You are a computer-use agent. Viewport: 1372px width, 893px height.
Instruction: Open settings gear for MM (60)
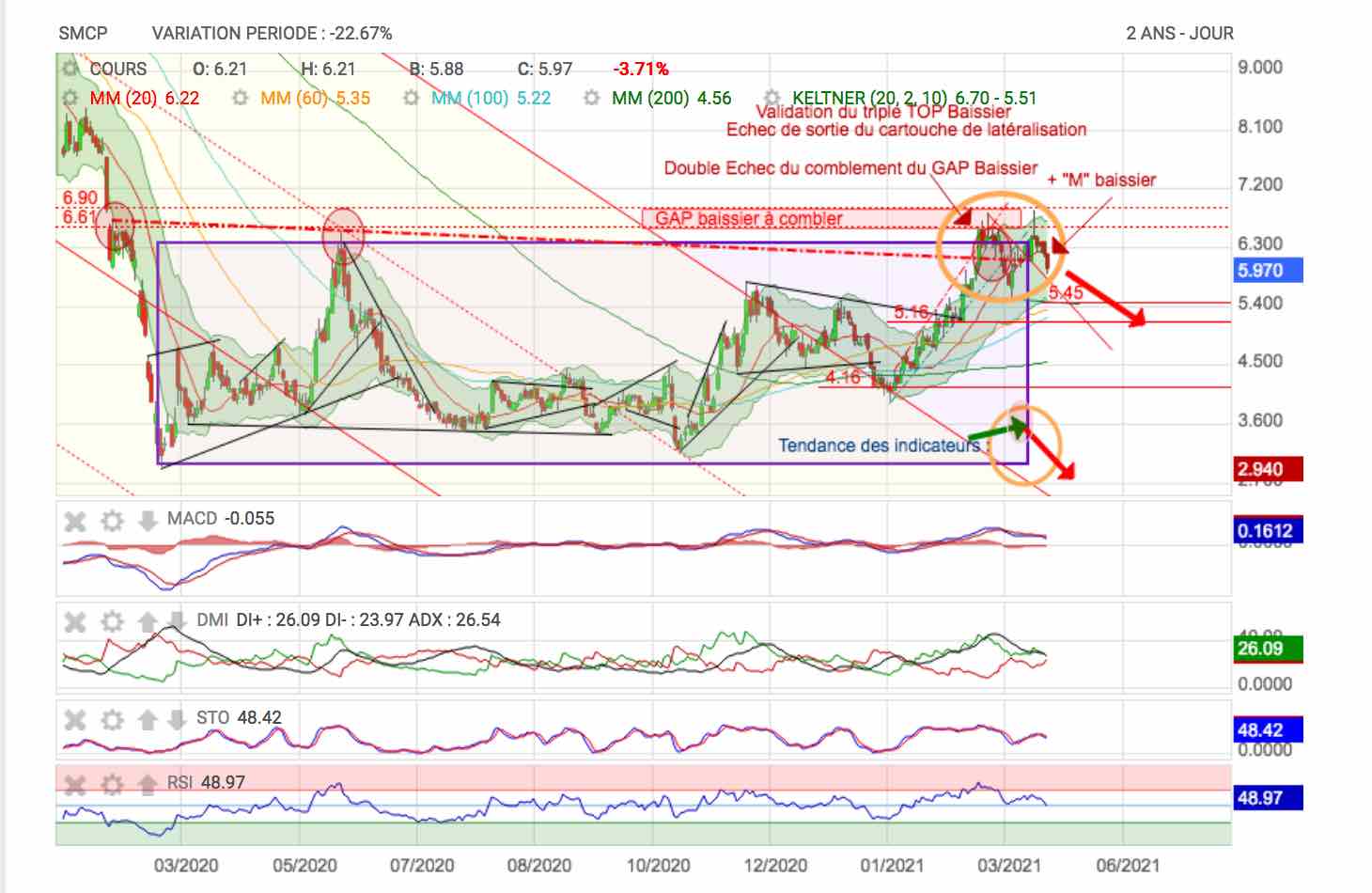[x=241, y=98]
